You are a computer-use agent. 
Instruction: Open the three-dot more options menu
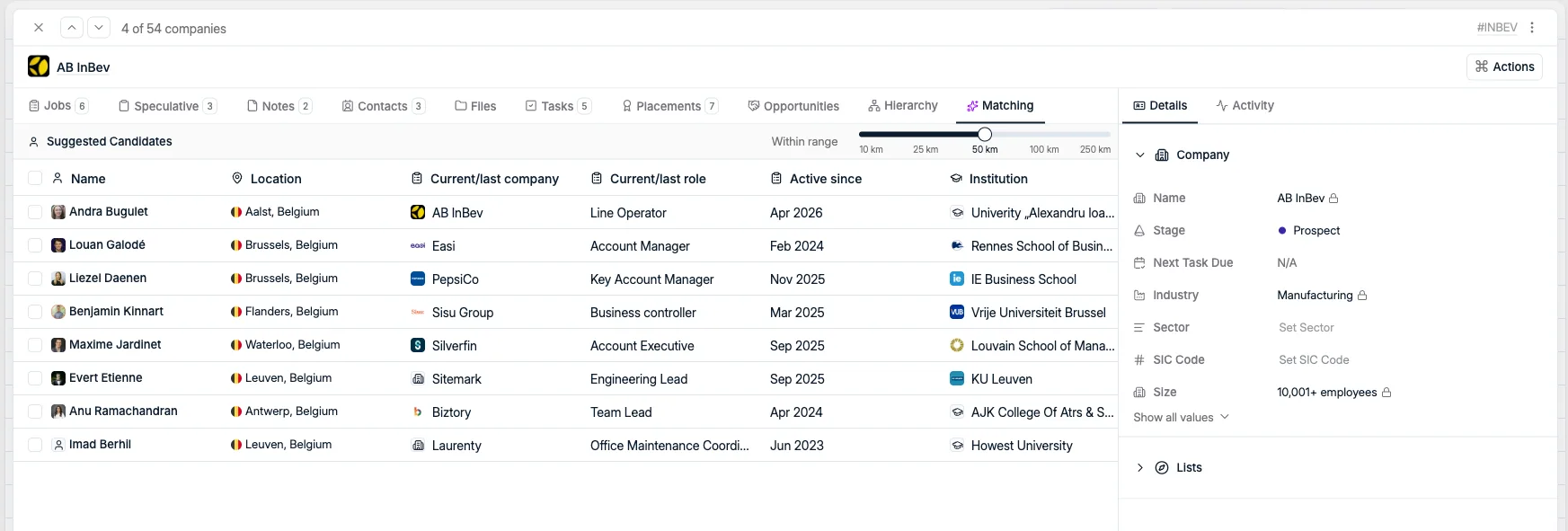(x=1532, y=28)
